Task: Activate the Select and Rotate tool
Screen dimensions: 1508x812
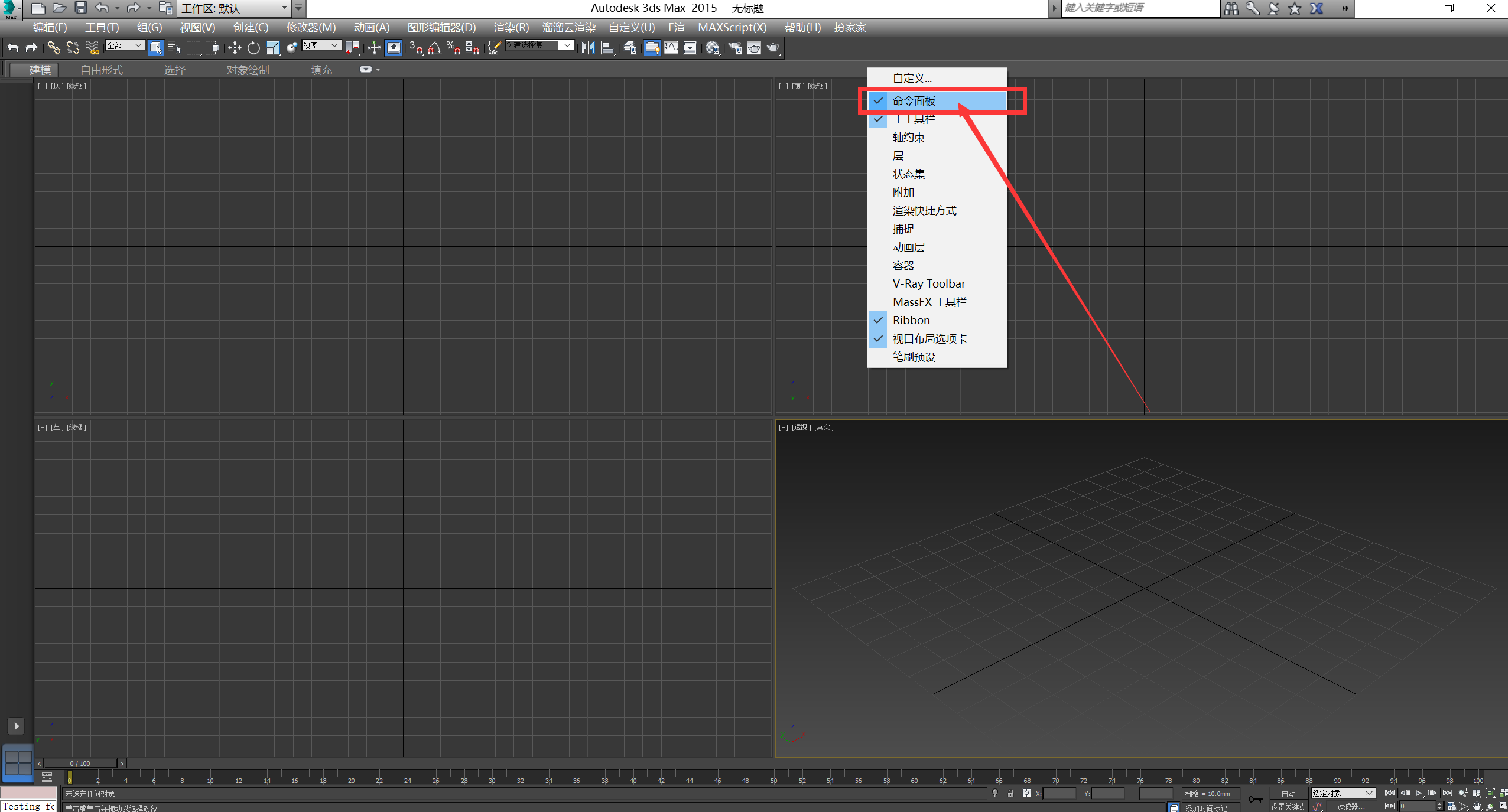Action: (253, 48)
